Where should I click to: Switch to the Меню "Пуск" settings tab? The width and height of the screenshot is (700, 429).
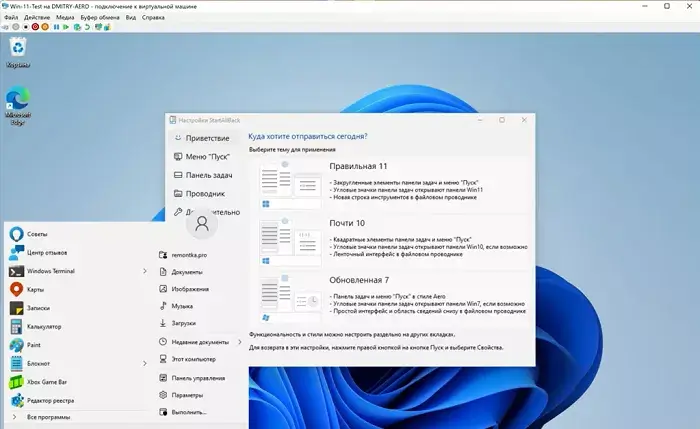coord(207,156)
